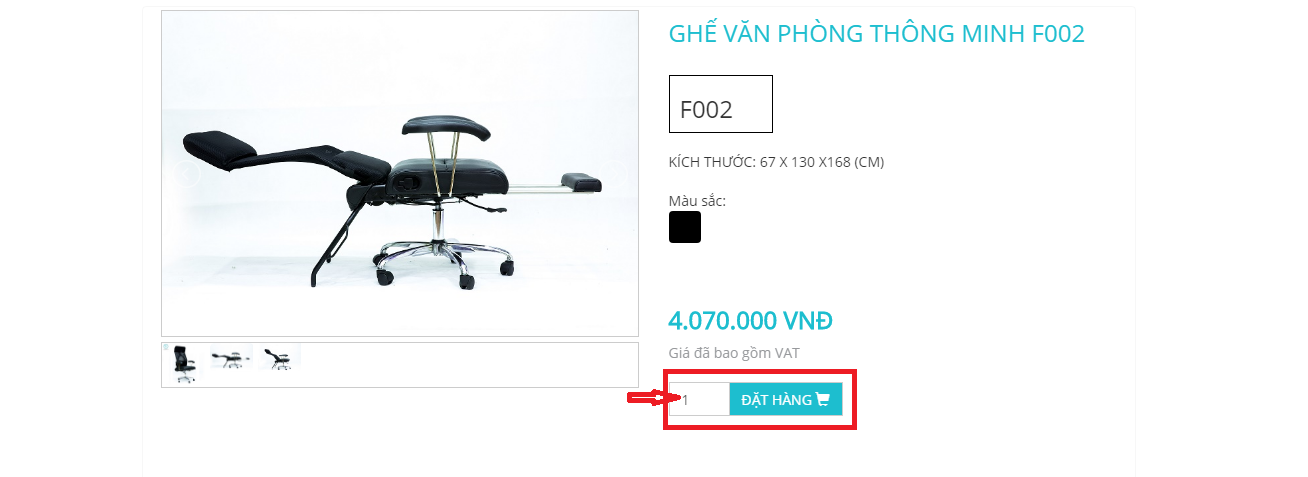Click the 4.070.000 VNĐ price text

point(750,321)
